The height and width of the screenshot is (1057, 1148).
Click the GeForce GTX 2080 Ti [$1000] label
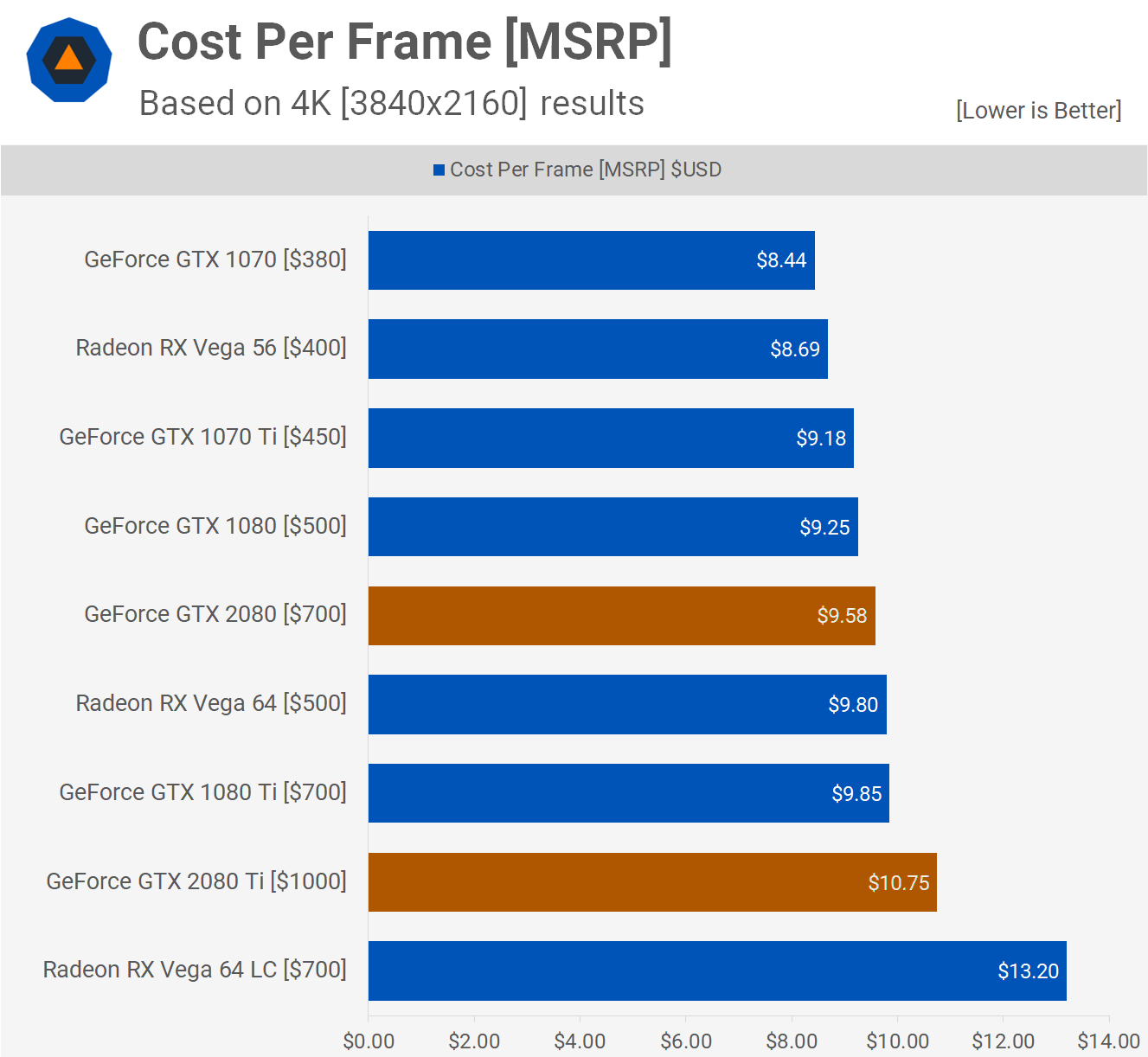click(196, 881)
